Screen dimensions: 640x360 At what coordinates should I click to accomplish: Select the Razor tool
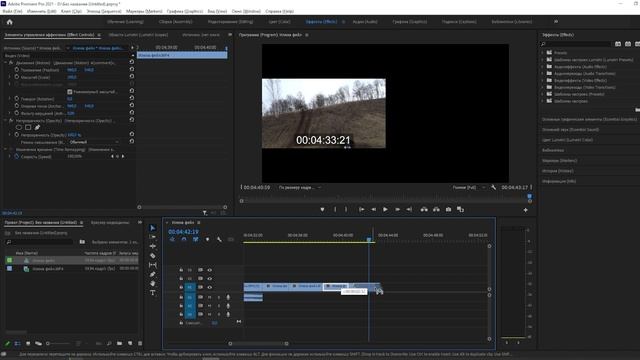tap(153, 256)
